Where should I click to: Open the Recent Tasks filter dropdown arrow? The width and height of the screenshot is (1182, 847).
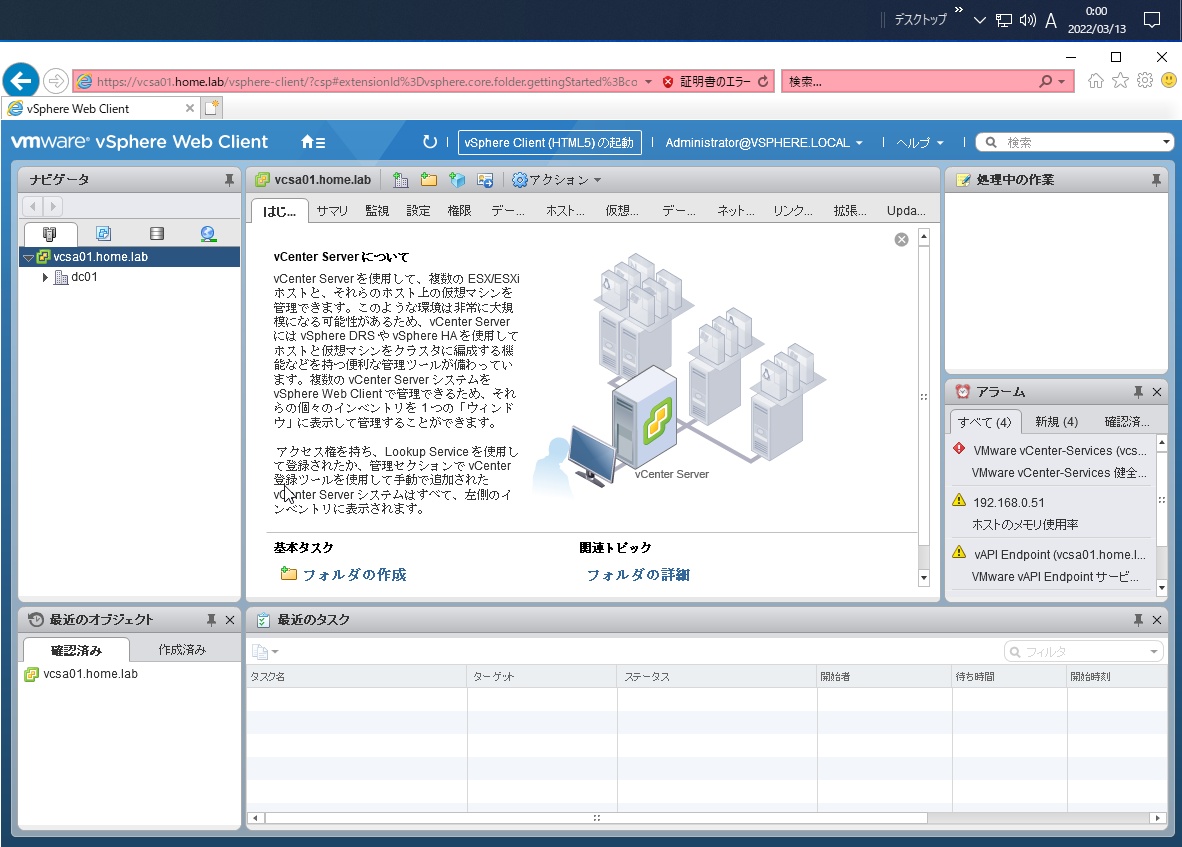[1153, 652]
